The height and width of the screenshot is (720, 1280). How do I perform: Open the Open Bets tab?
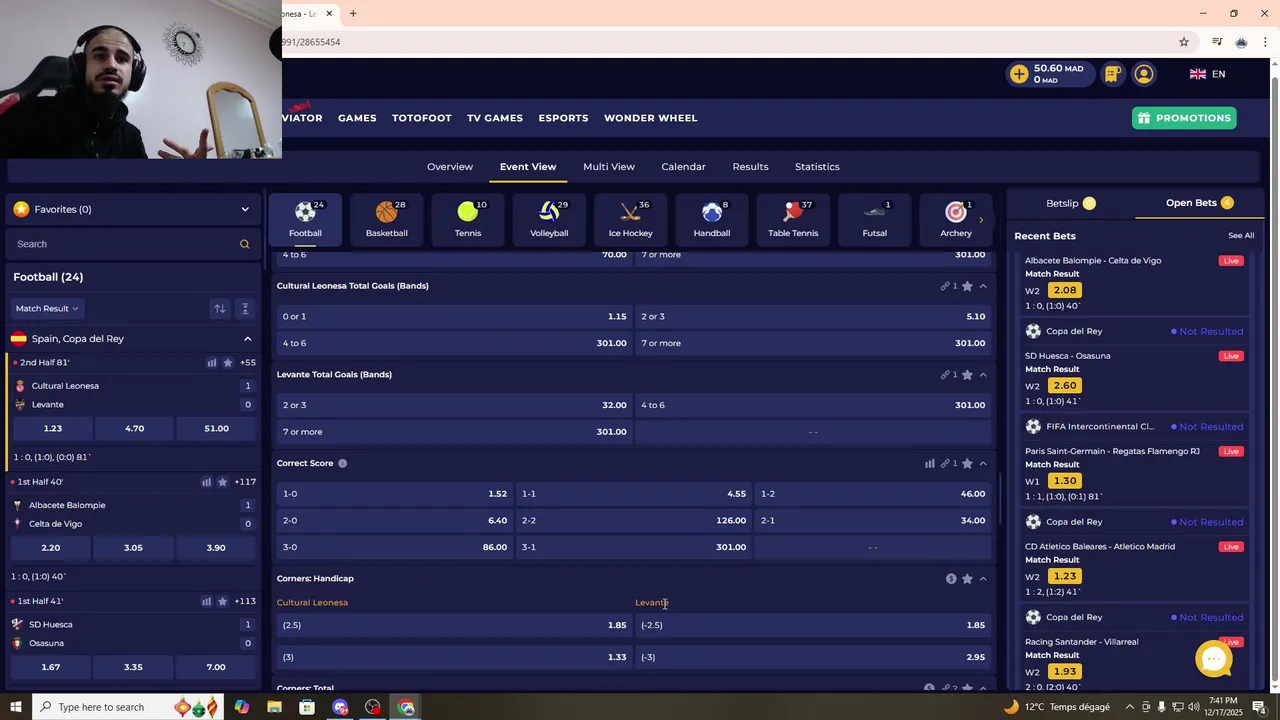click(1199, 203)
